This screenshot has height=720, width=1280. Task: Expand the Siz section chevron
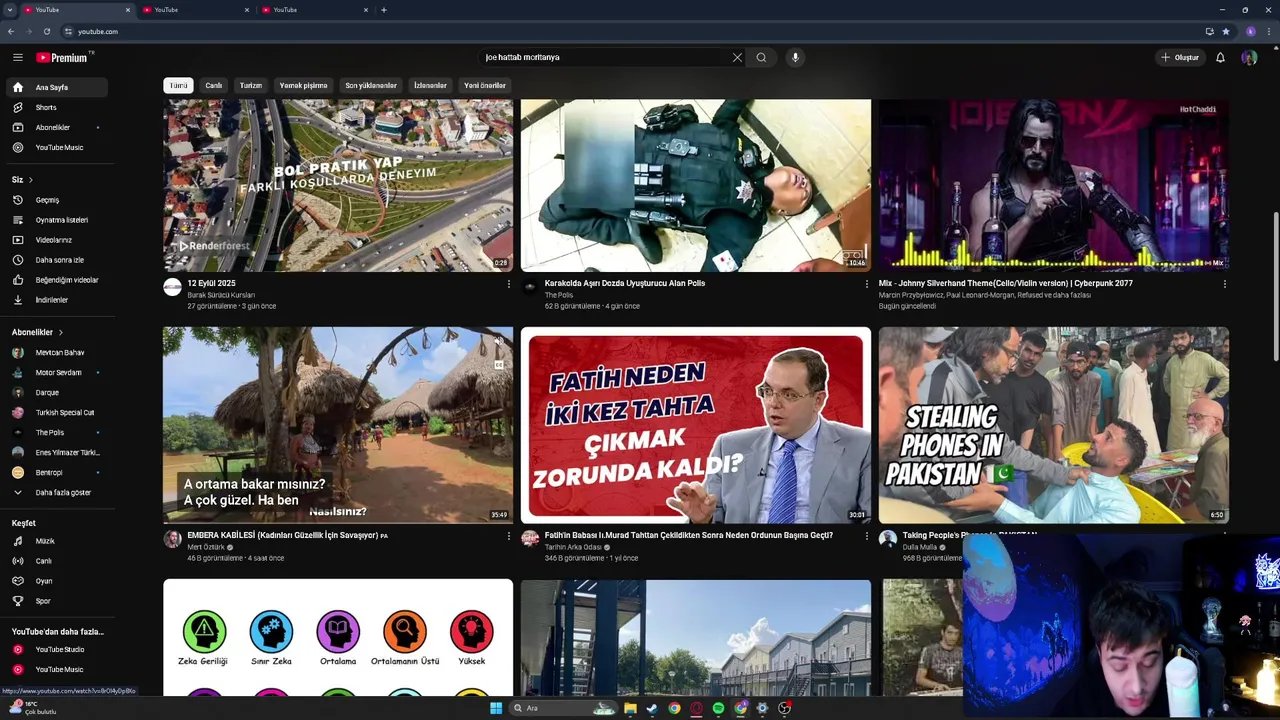click(30, 180)
